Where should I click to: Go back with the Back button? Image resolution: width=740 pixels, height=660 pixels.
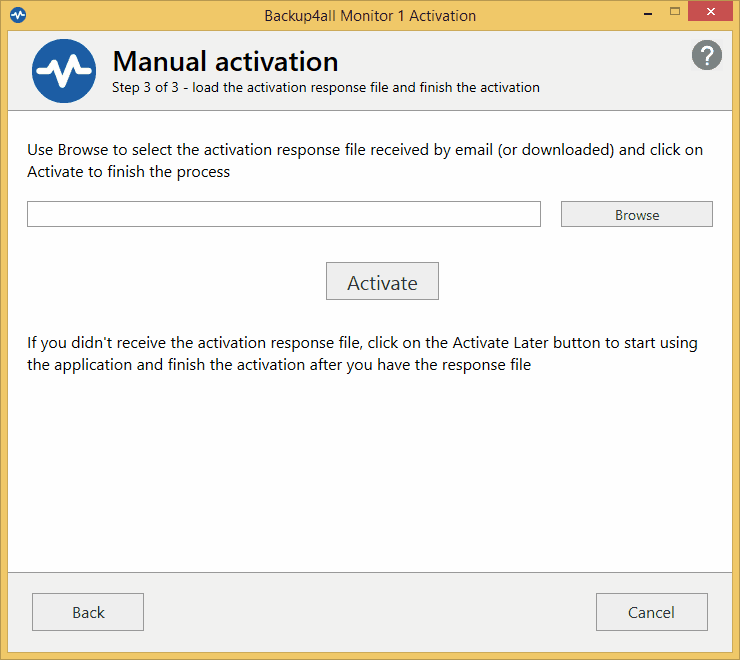pos(88,612)
